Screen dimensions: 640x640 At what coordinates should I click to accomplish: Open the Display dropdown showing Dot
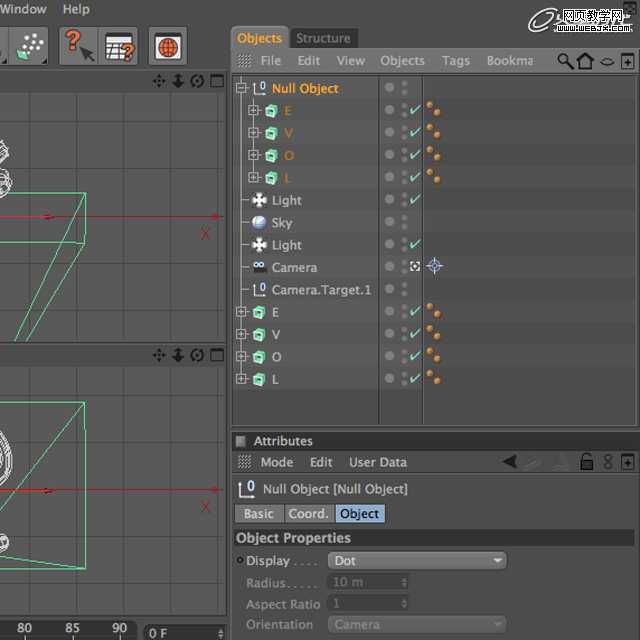coord(418,561)
